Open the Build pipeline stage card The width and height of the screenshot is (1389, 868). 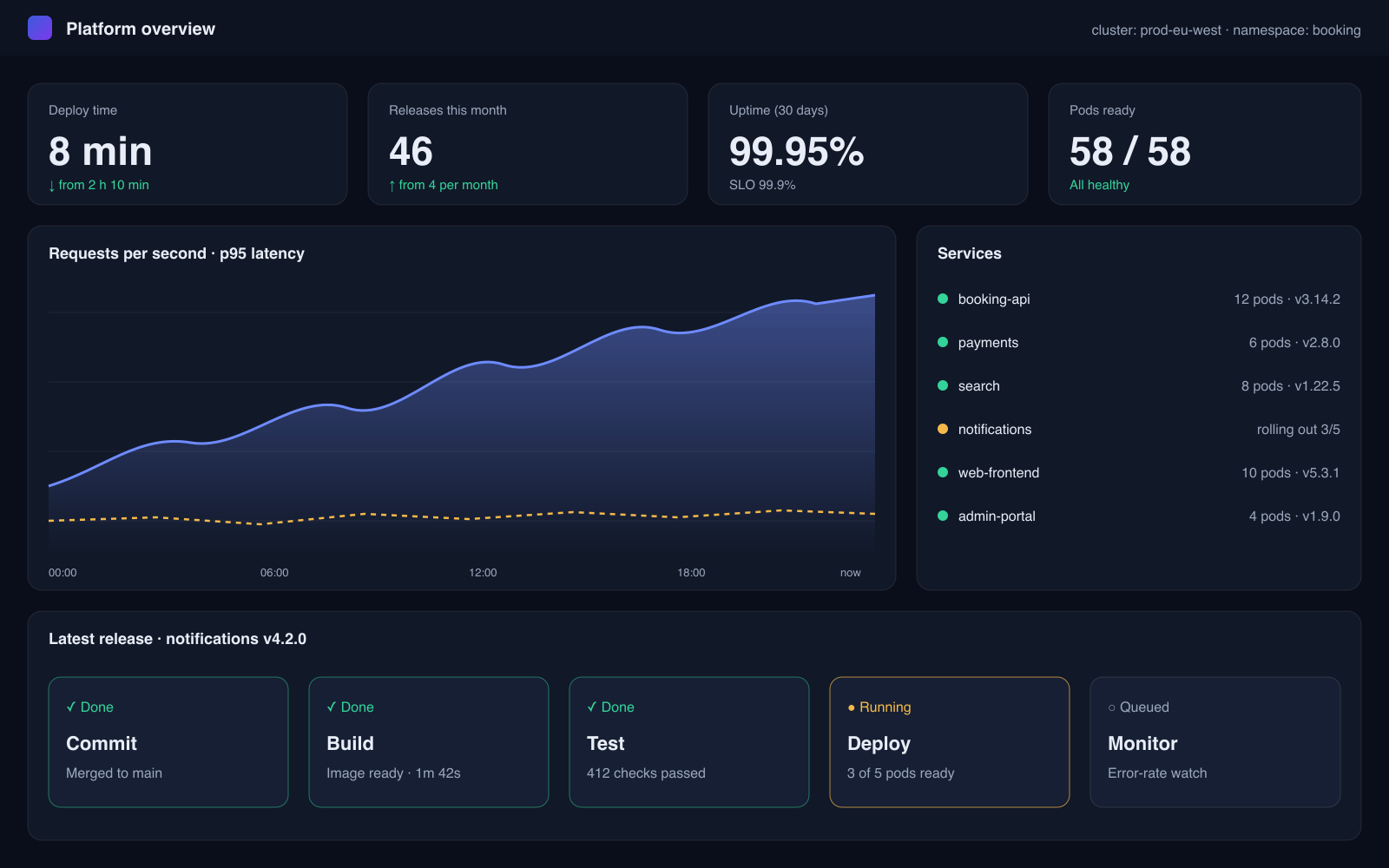tap(429, 742)
